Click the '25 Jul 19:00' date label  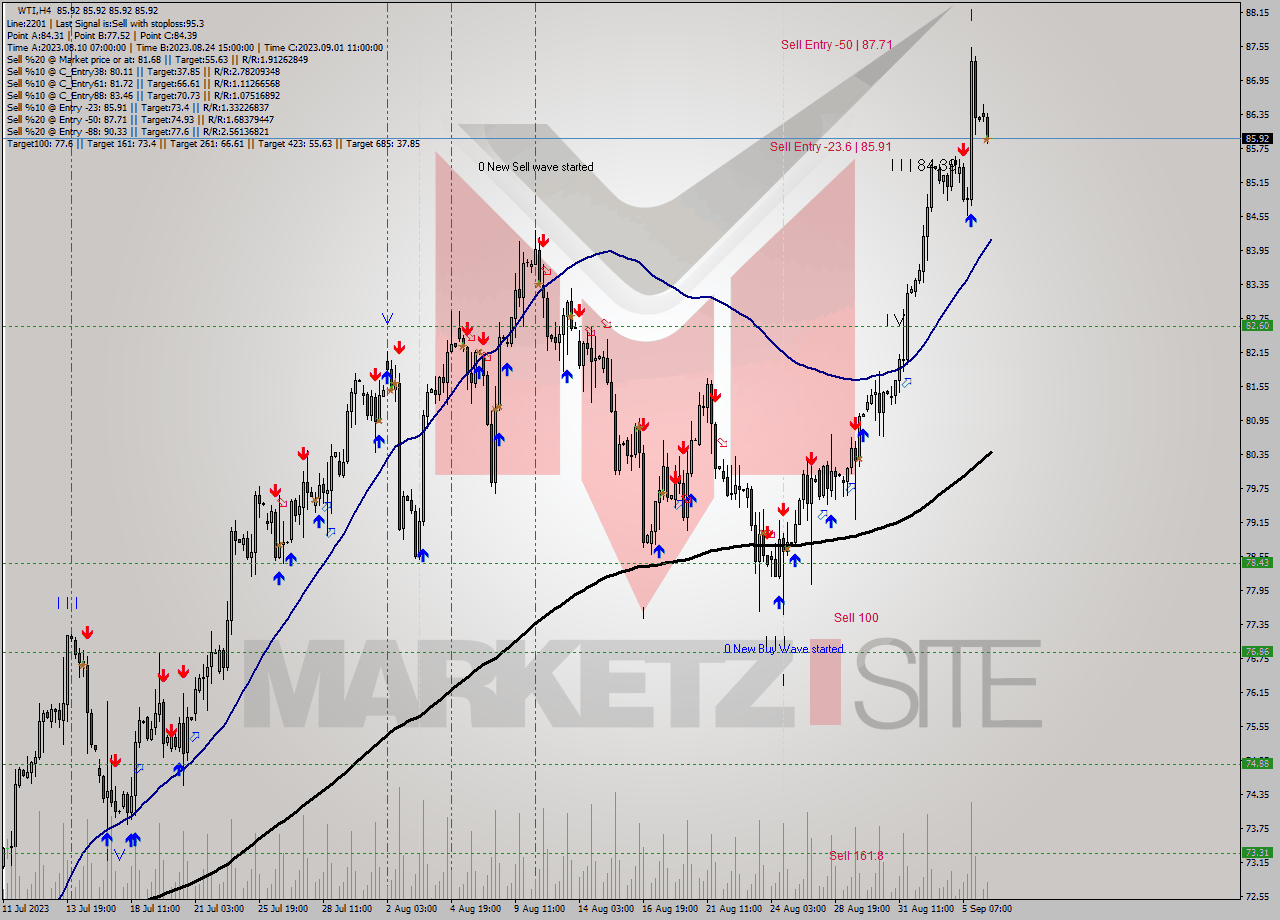coord(283,909)
